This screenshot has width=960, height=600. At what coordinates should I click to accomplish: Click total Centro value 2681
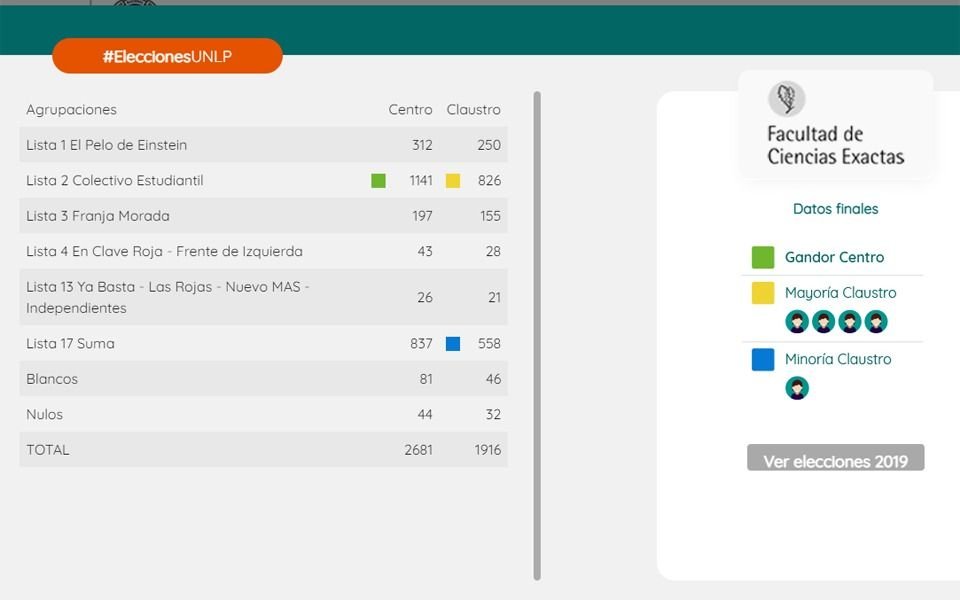click(418, 450)
